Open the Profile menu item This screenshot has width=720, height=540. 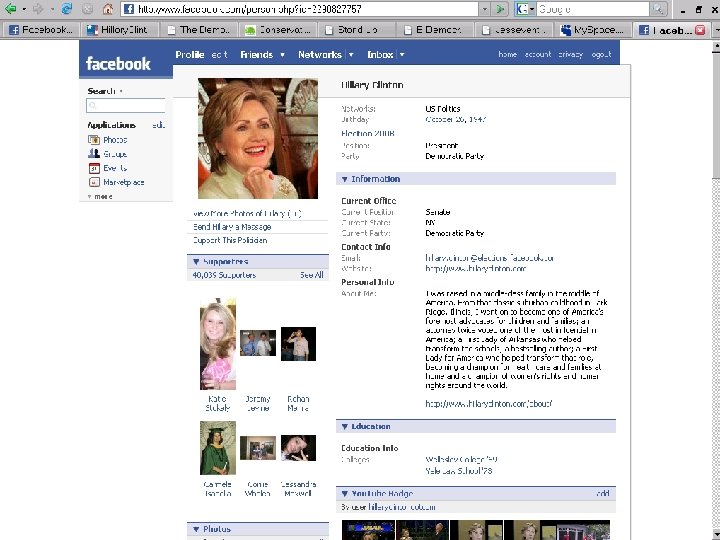[190, 55]
